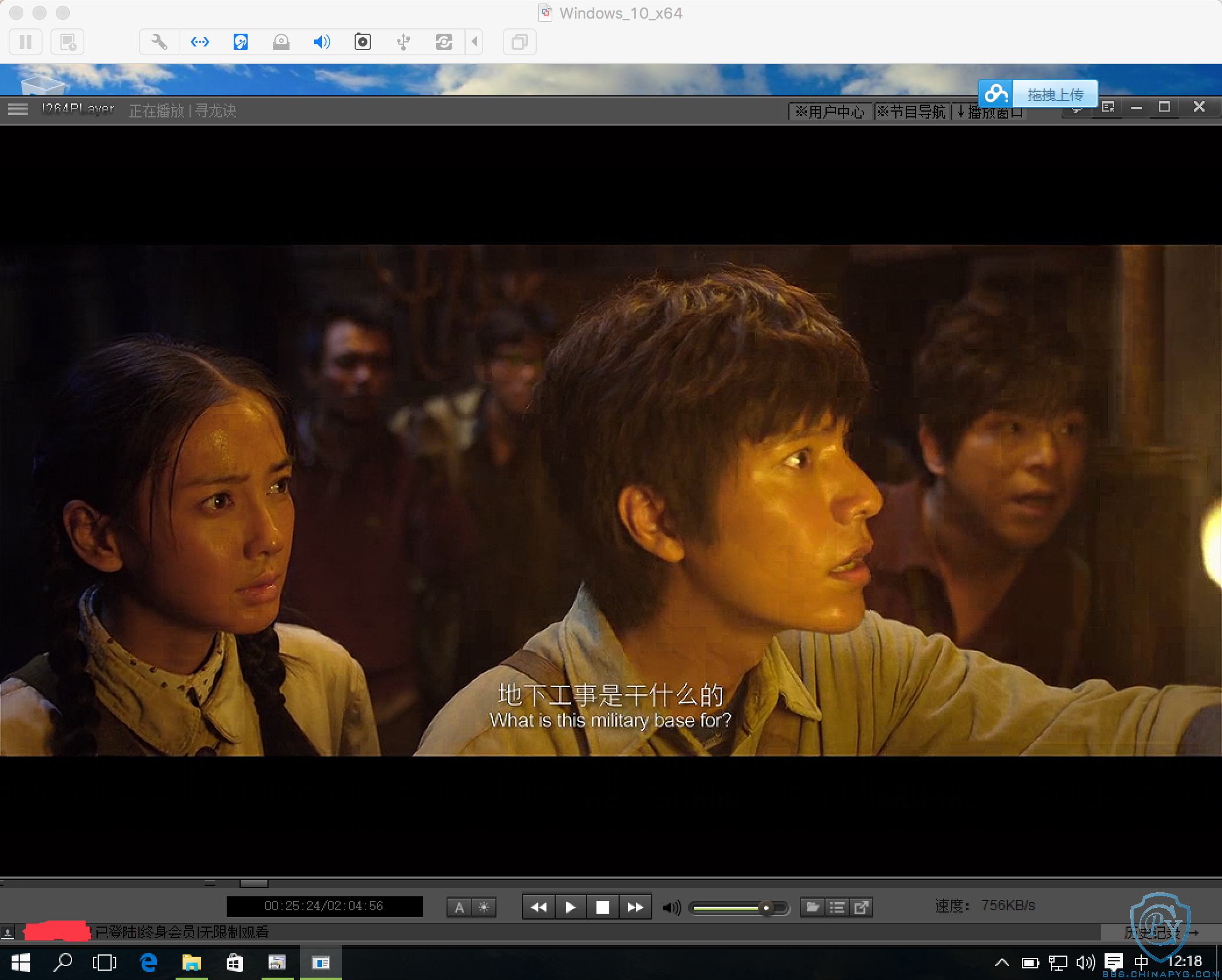
Task: Click the user account icon in the status bar
Action: pyautogui.click(x=8, y=932)
